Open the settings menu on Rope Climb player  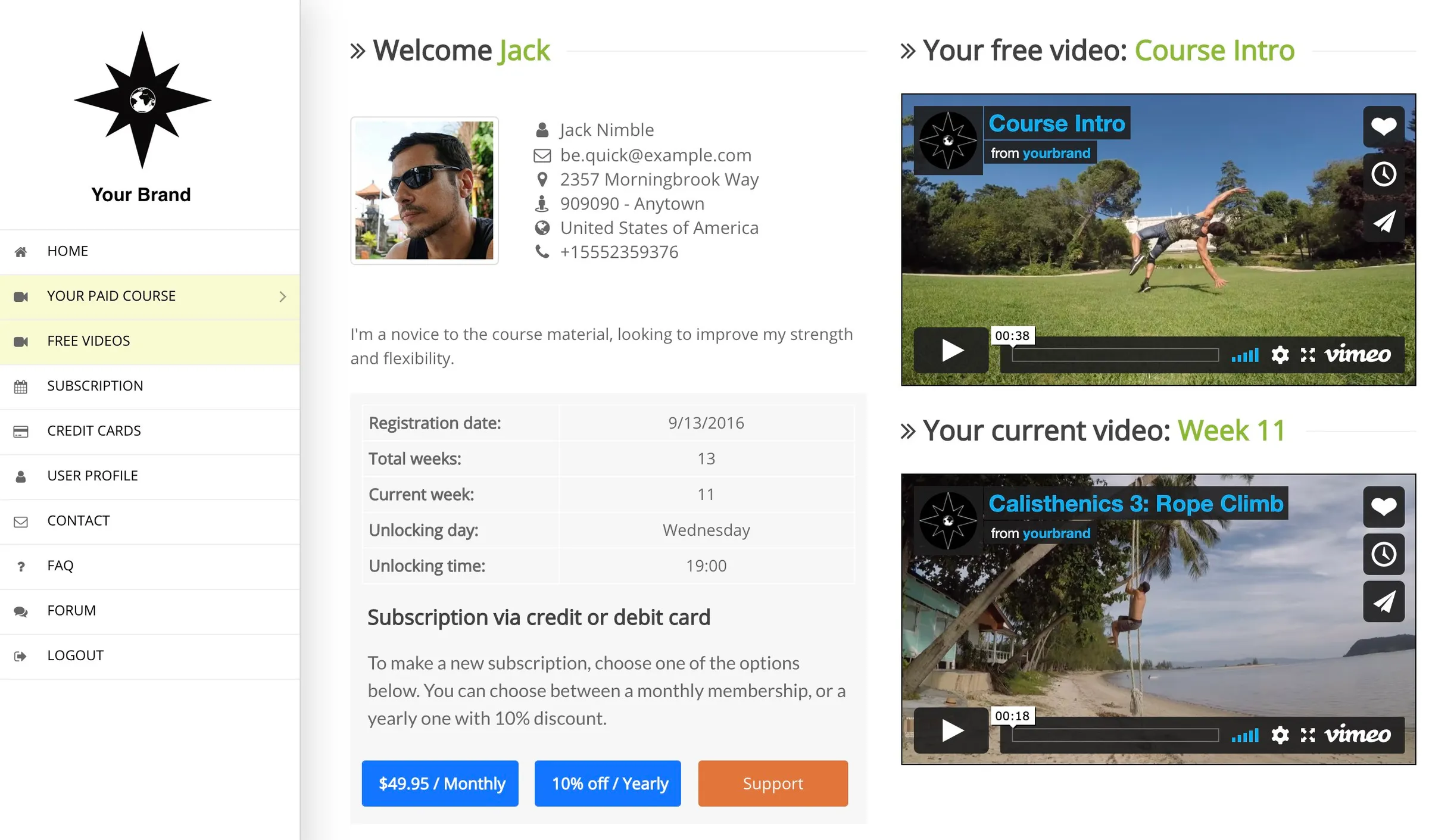(1280, 735)
